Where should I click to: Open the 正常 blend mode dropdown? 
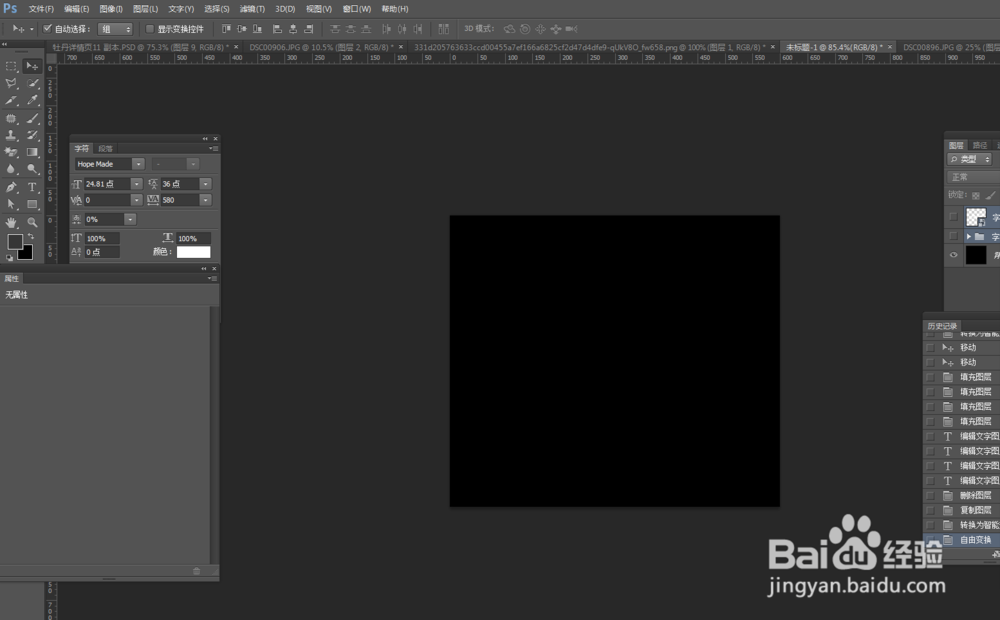pyautogui.click(x=973, y=177)
